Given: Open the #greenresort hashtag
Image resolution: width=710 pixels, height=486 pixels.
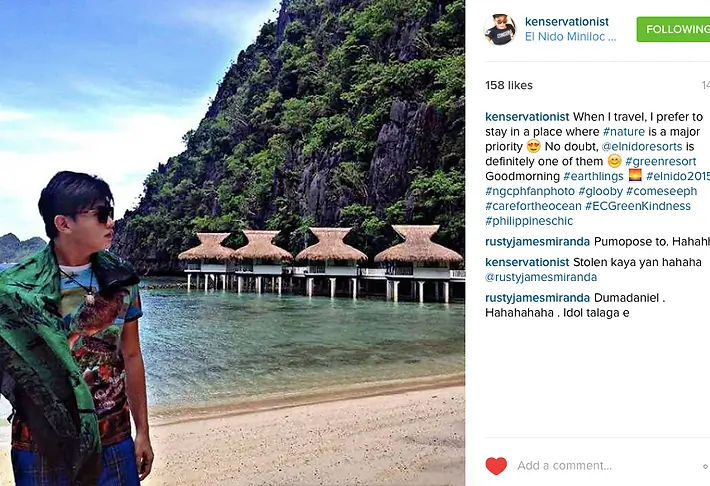Looking at the screenshot, I should pos(661,162).
